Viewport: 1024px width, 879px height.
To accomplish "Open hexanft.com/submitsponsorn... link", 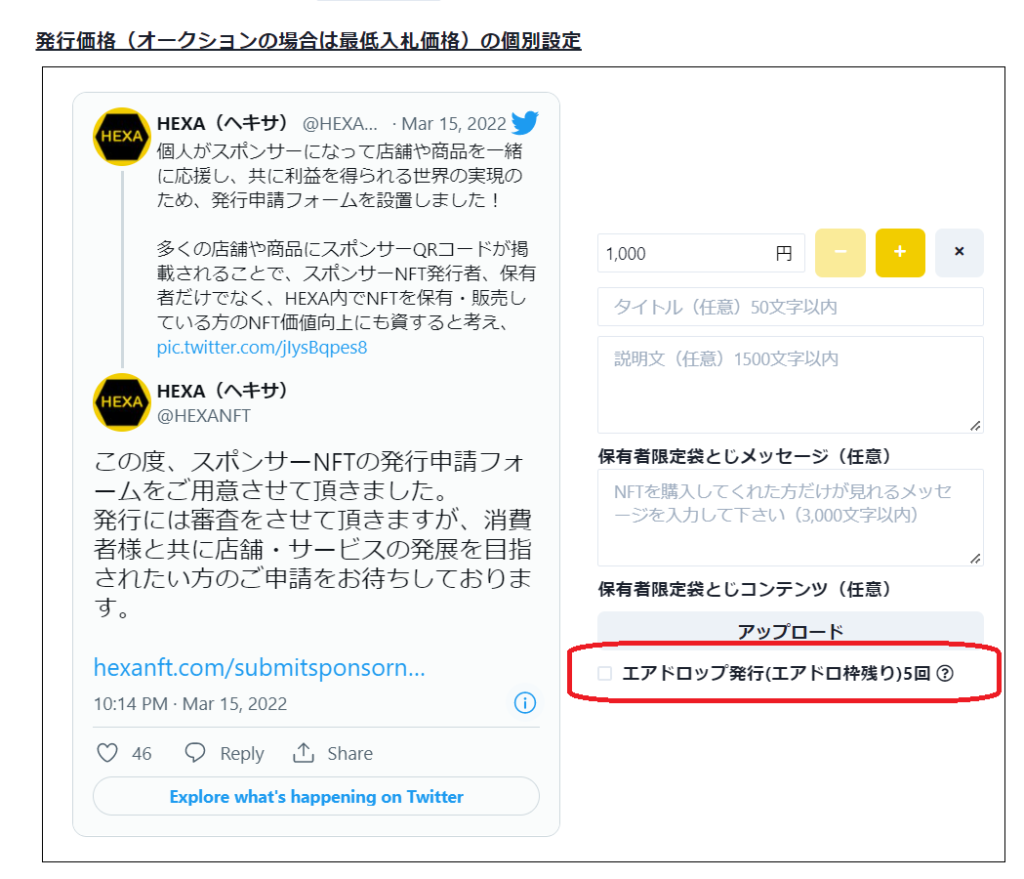I will pos(259,667).
